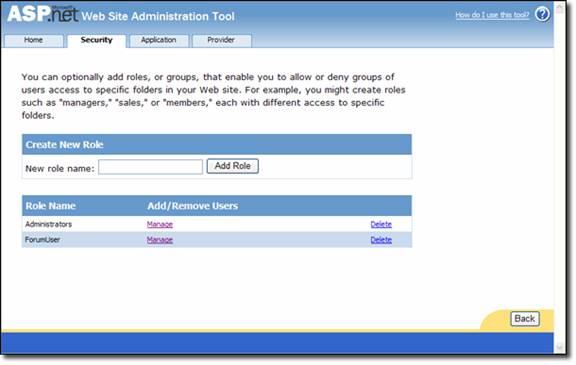Select the Security tab

97,40
